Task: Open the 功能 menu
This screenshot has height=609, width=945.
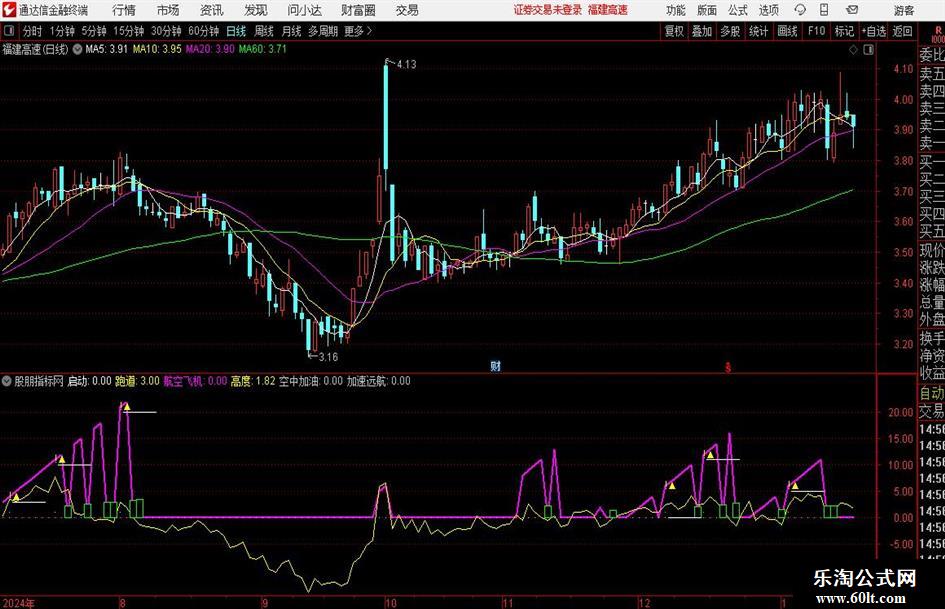Action: tap(676, 10)
